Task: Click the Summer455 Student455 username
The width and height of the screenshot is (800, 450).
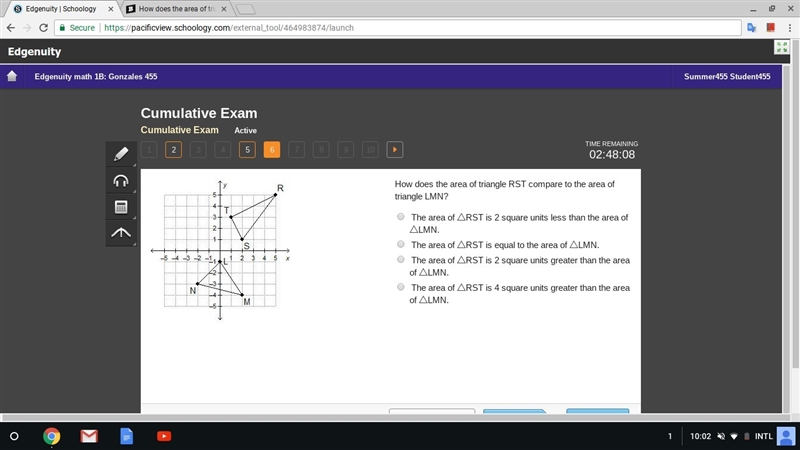Action: click(x=727, y=77)
